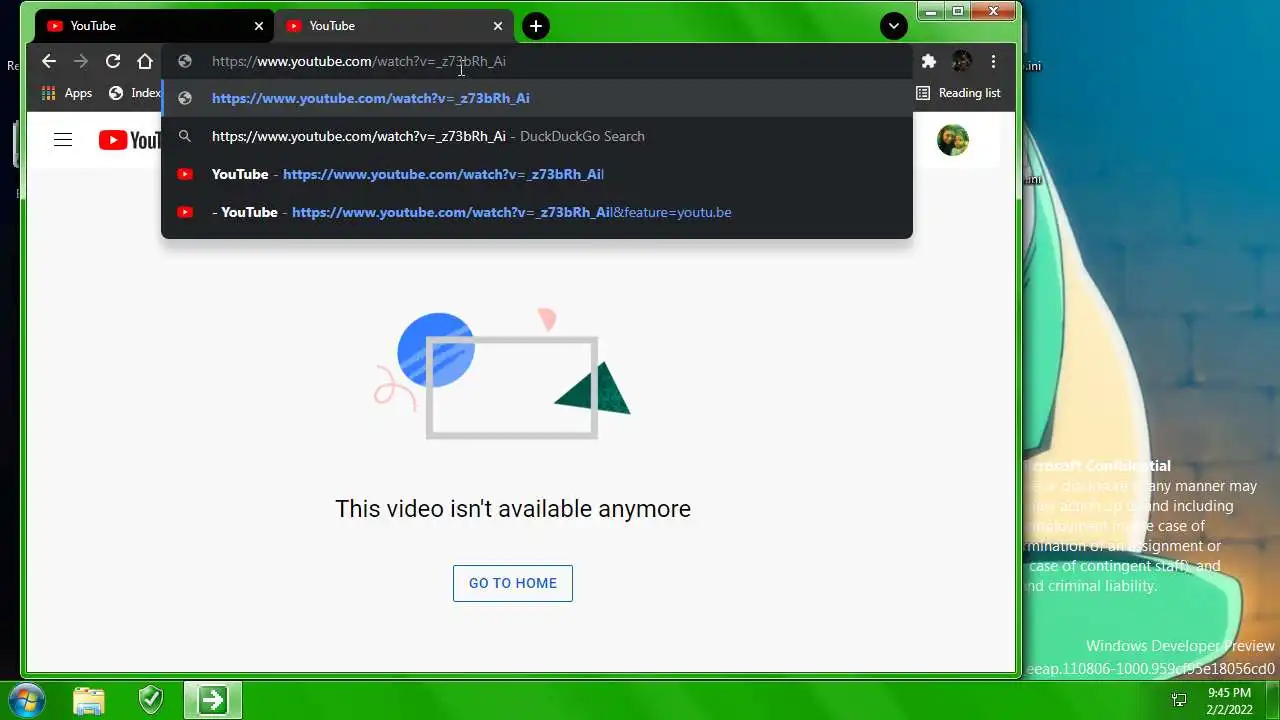Image resolution: width=1280 pixels, height=720 pixels.
Task: Open the Reading list
Action: [958, 93]
